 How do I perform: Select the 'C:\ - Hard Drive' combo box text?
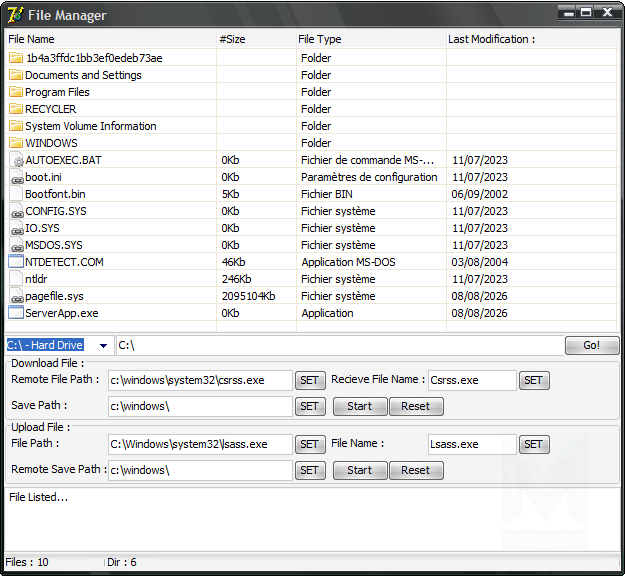tap(45, 345)
